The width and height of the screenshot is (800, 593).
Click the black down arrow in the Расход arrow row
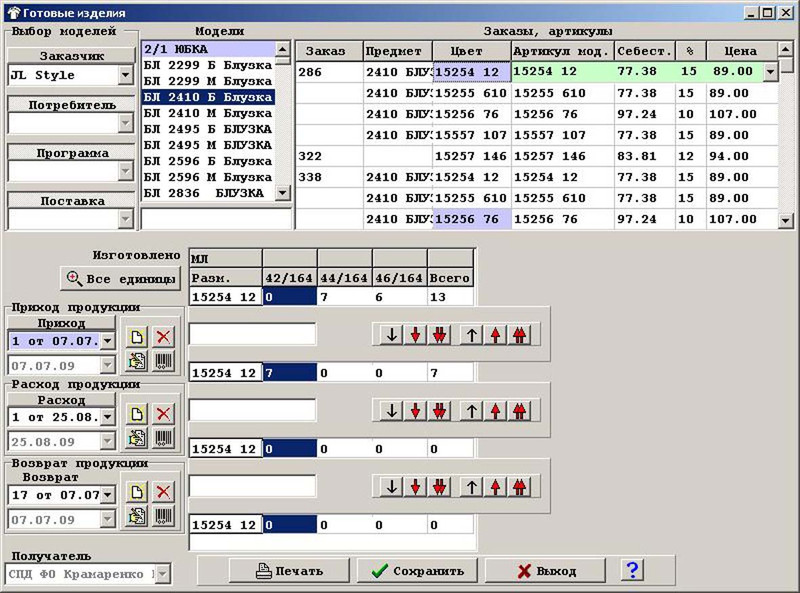(x=392, y=411)
